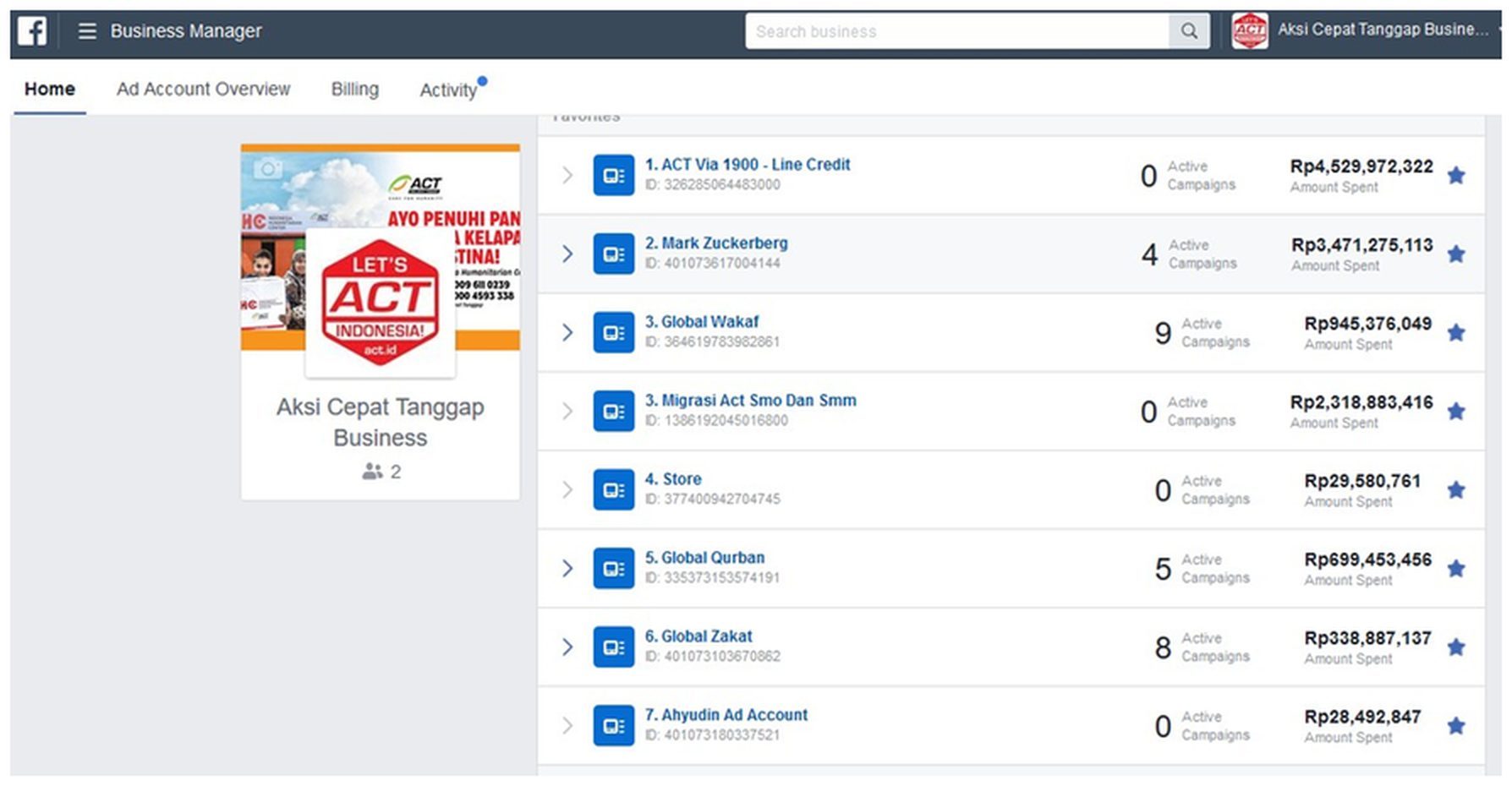Click ad account icon for Mark Zuckerberg
Image resolution: width=1512 pixels, height=786 pixels.
pos(614,254)
